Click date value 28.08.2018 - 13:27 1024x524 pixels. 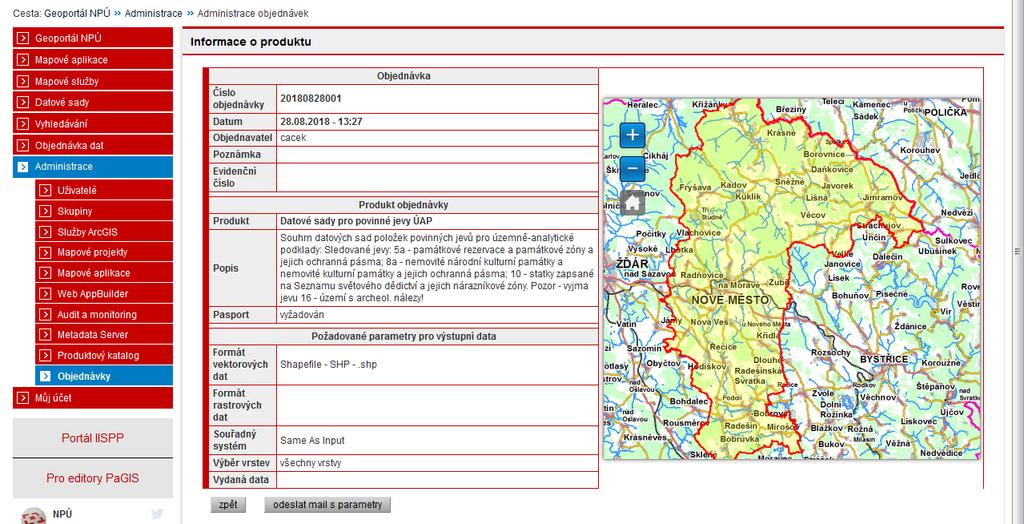321,122
